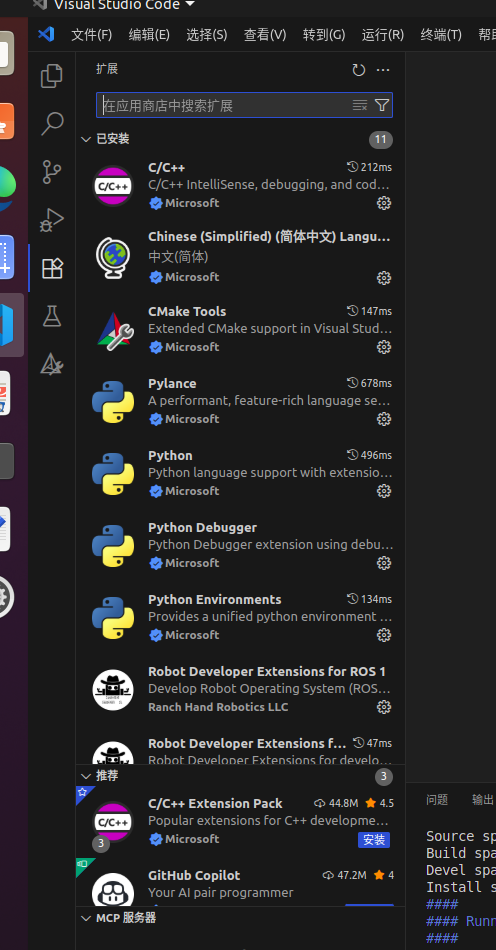Open the extensions panel more actions menu
Viewport: 496px width, 950px height.
(383, 70)
